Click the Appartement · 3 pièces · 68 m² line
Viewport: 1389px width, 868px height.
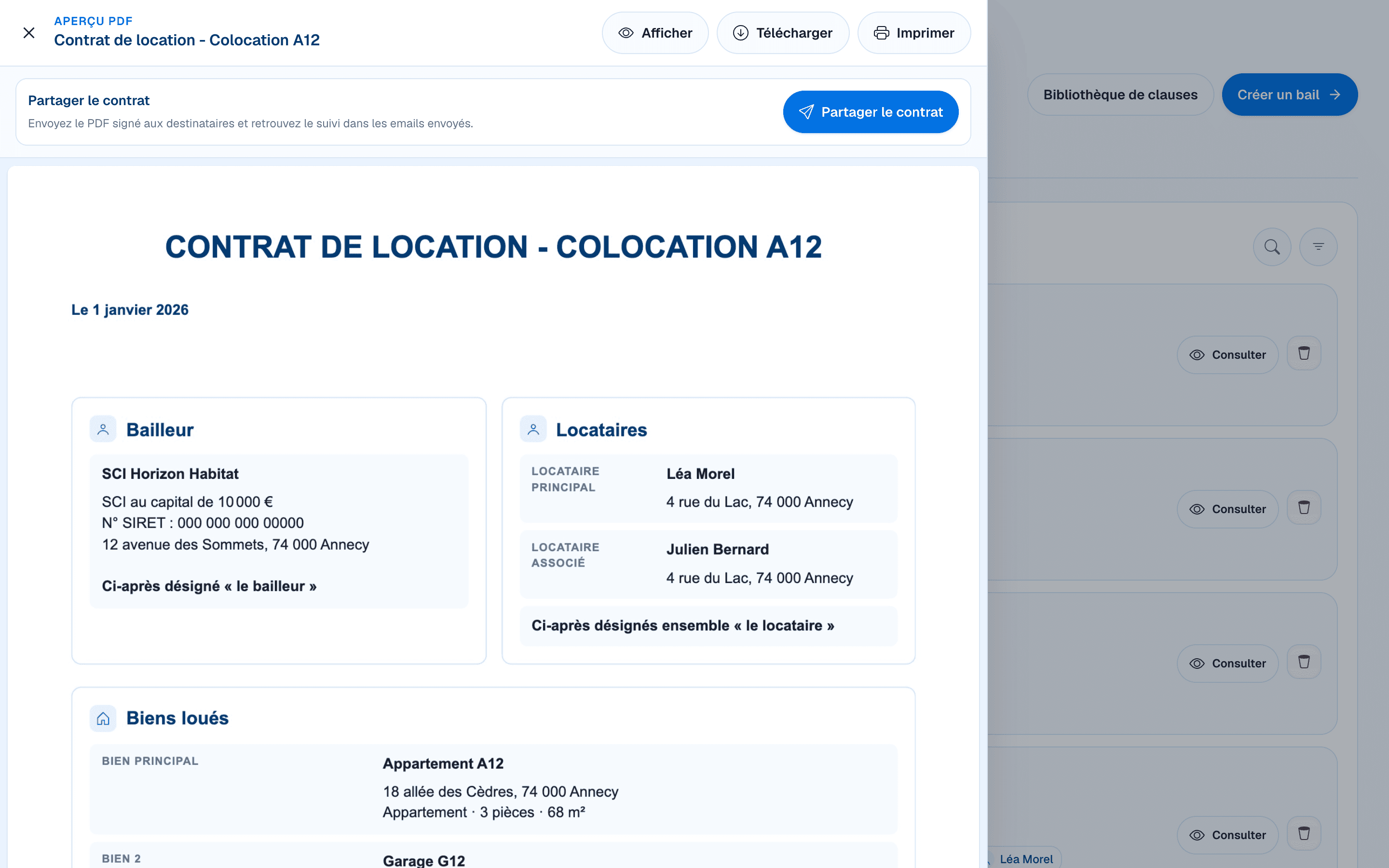click(x=484, y=813)
